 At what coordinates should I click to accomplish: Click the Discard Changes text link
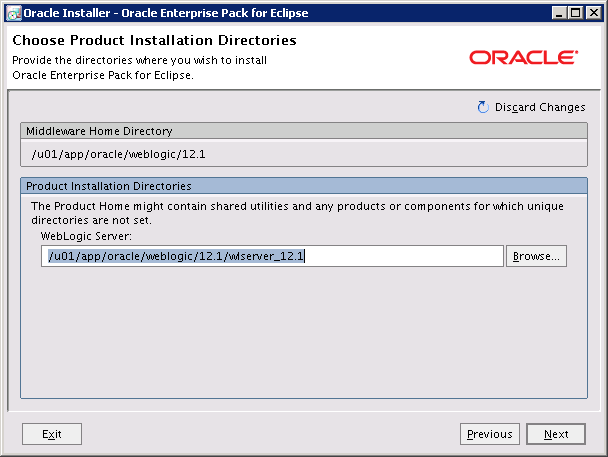[540, 107]
